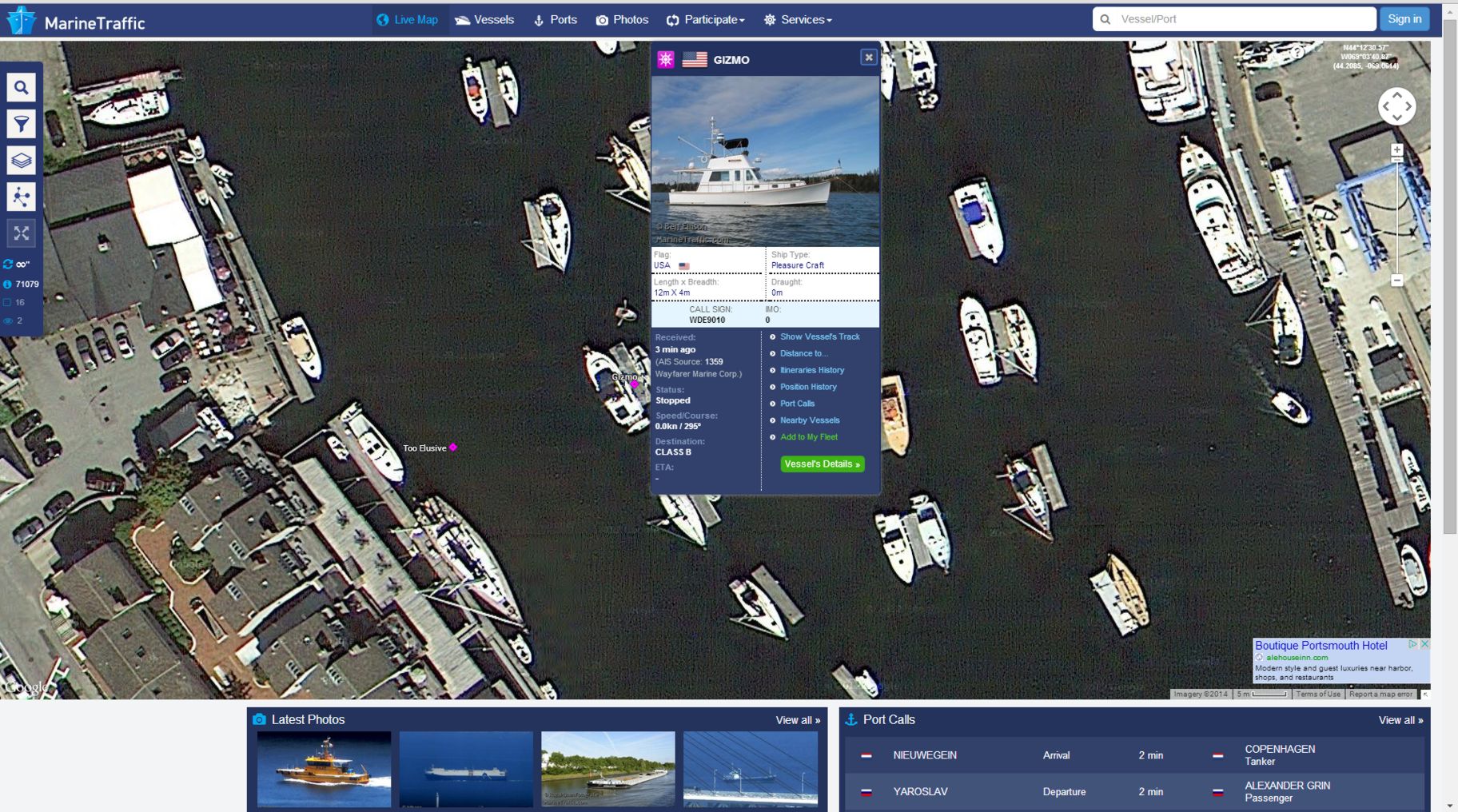Click the Pleasure Craft ship type text

(797, 265)
